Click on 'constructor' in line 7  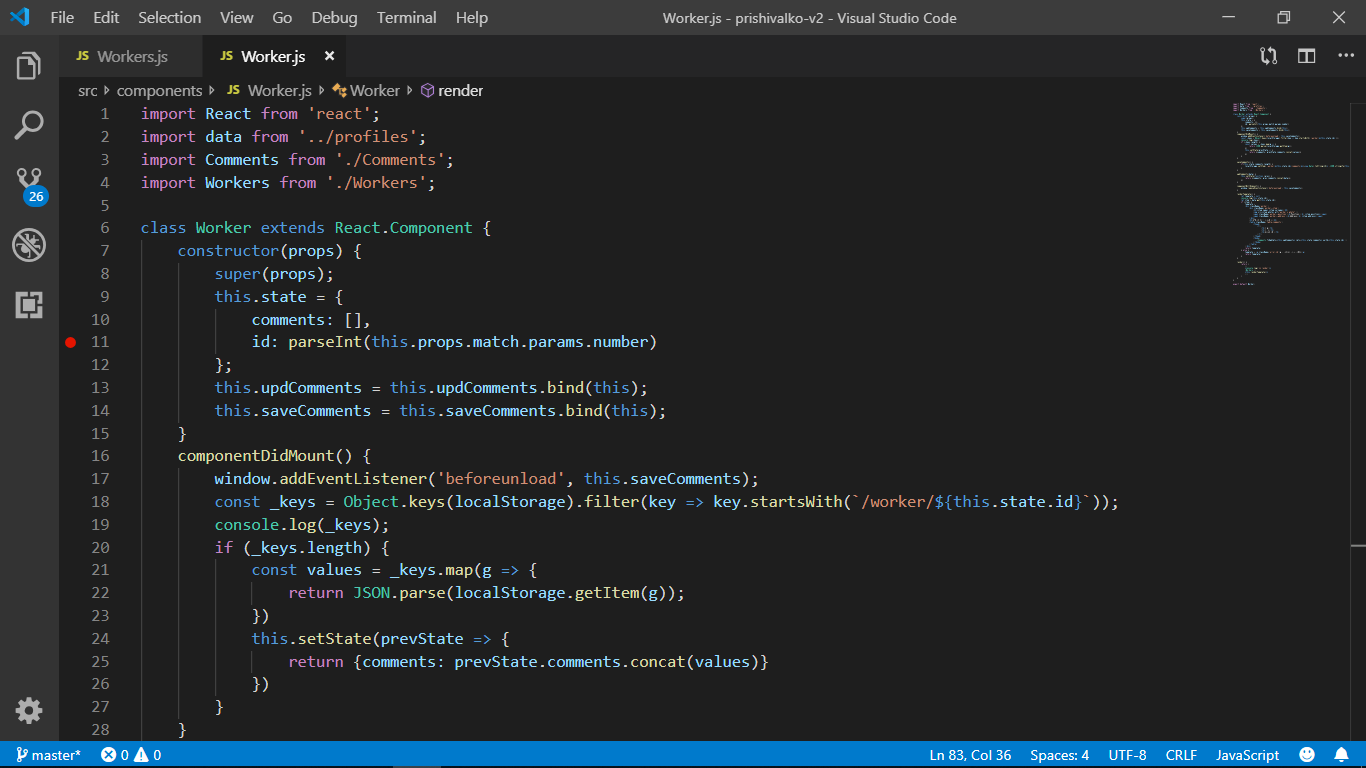(228, 251)
